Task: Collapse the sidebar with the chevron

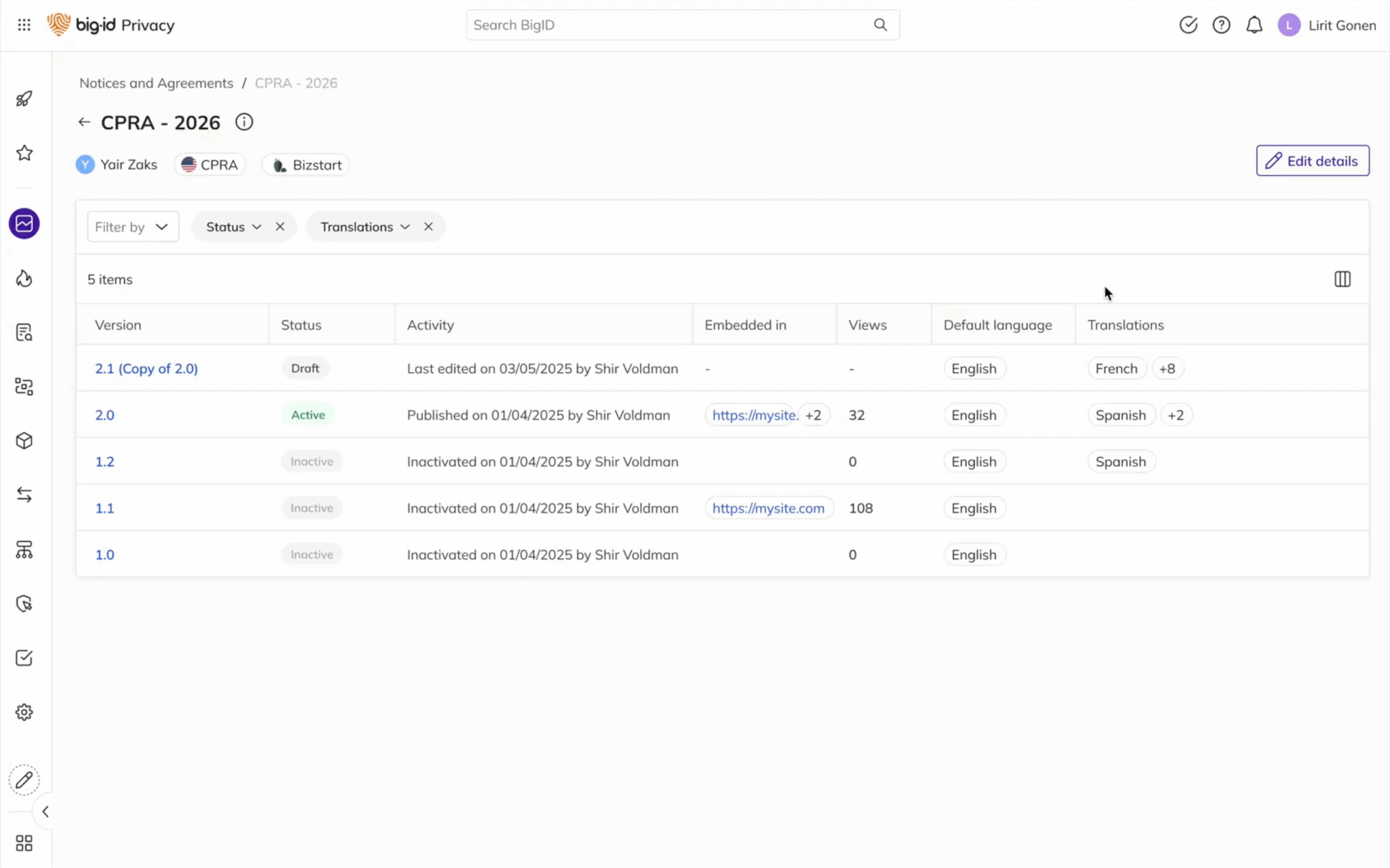Action: [x=46, y=812]
